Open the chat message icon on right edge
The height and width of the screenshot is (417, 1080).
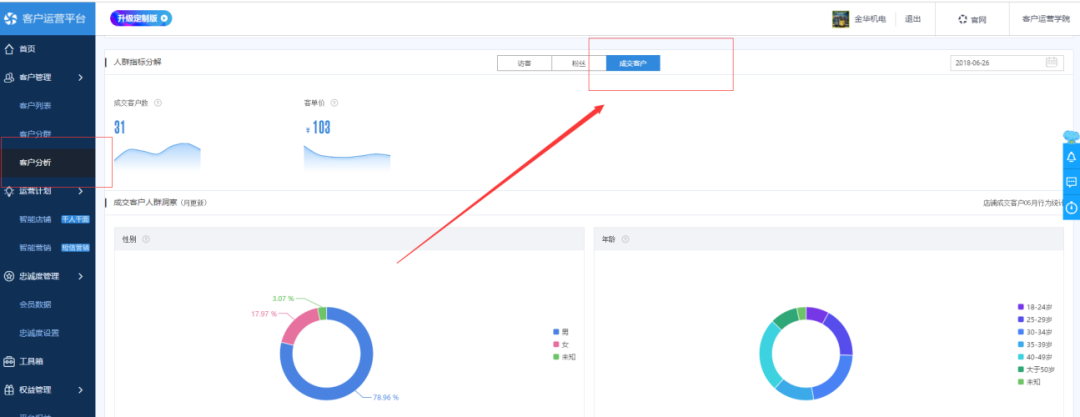1071,182
